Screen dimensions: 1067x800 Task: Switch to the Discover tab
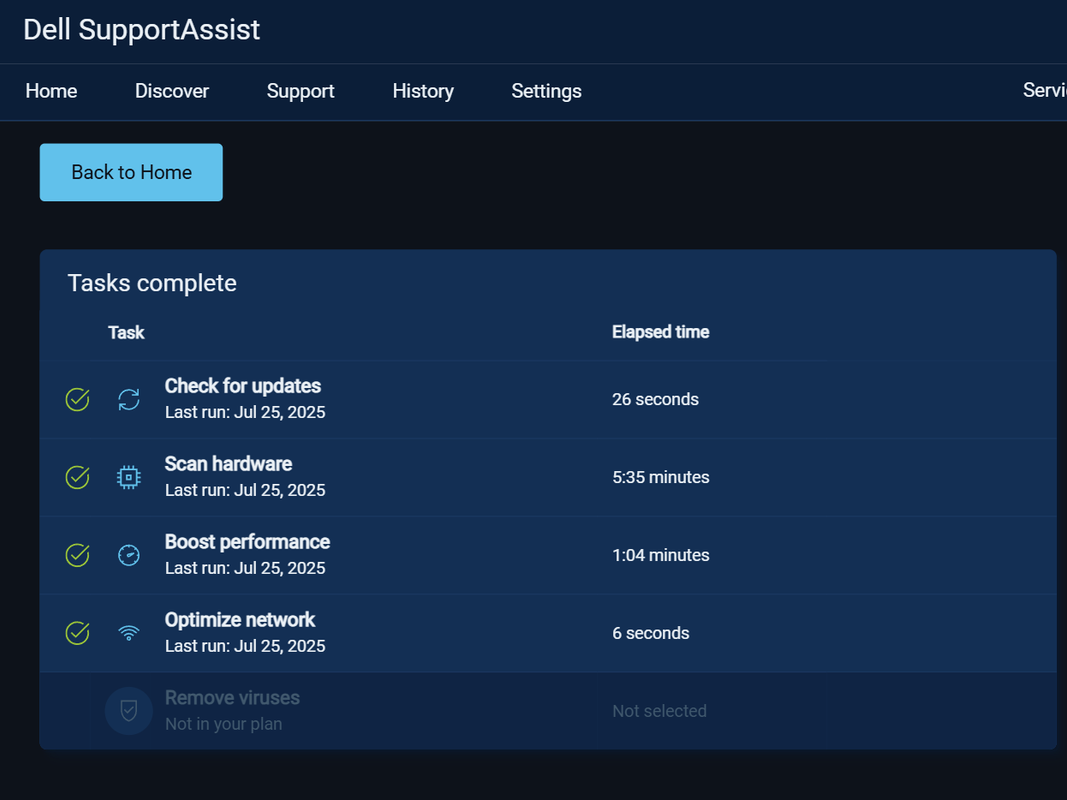[171, 91]
